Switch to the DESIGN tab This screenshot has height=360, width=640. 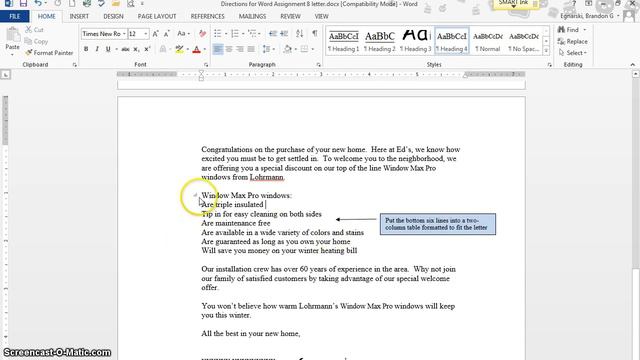coord(113,16)
